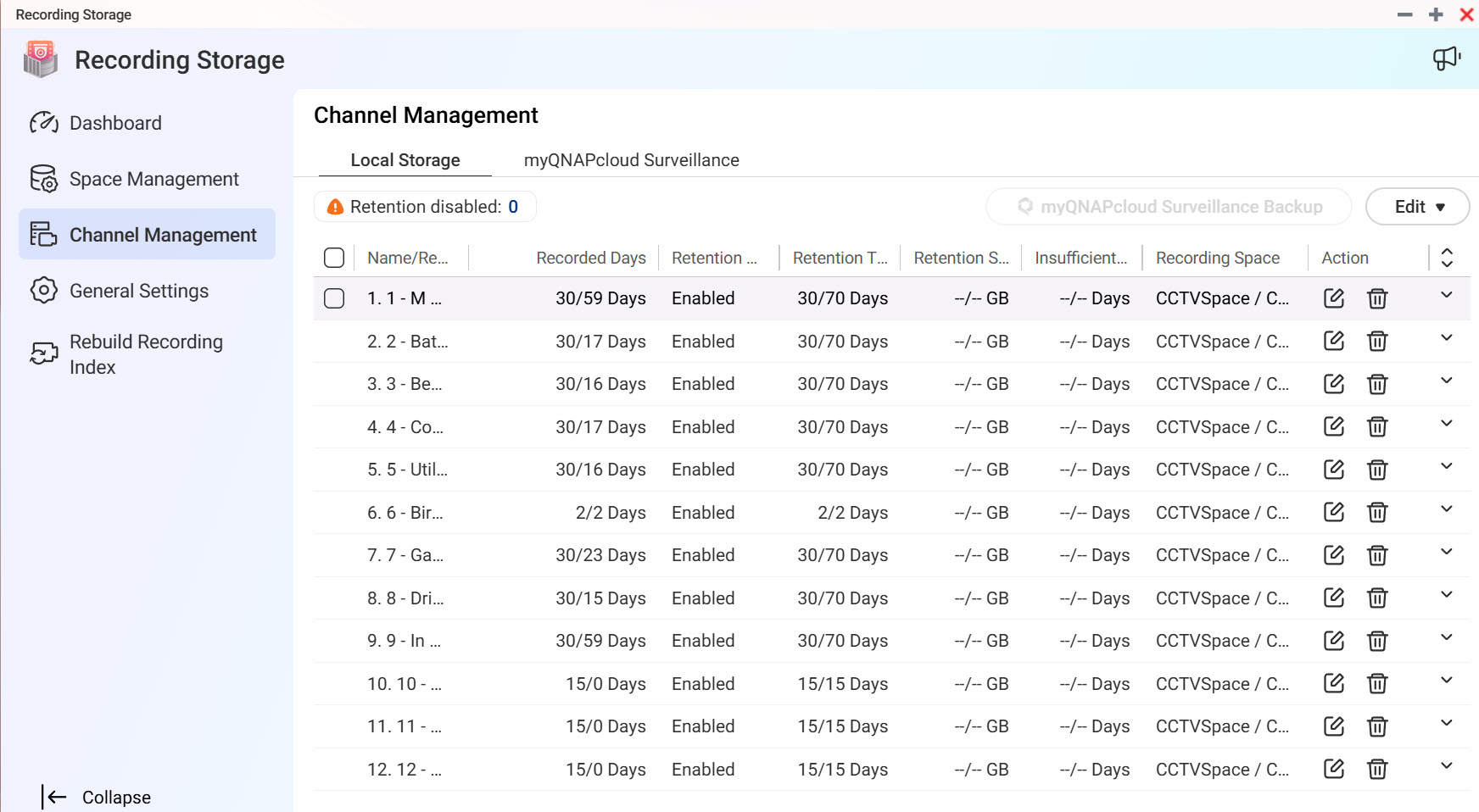This screenshot has height=812, width=1479.
Task: Open the announcements megaphone icon
Action: (1446, 58)
